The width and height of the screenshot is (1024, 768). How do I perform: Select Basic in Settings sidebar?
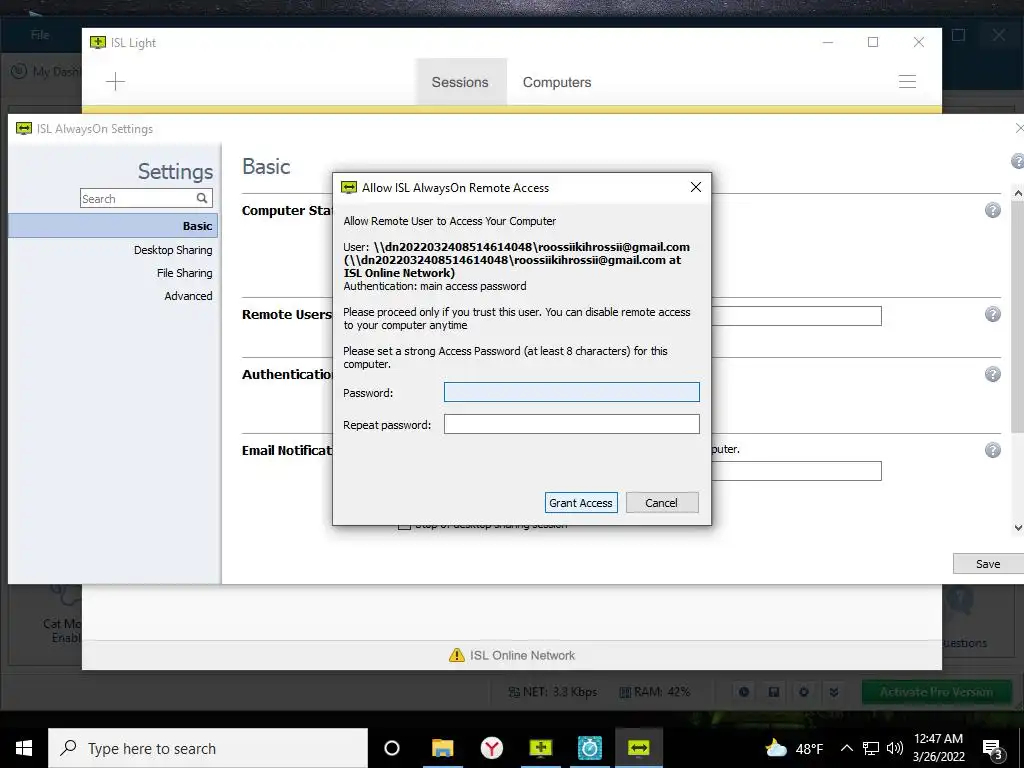click(x=113, y=225)
